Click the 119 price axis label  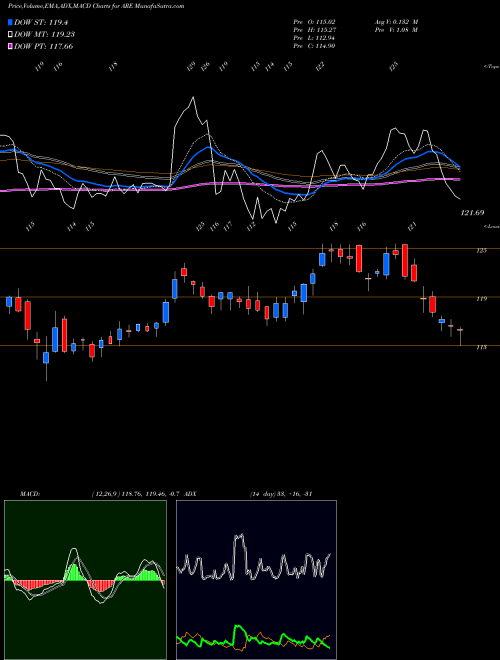(481, 299)
